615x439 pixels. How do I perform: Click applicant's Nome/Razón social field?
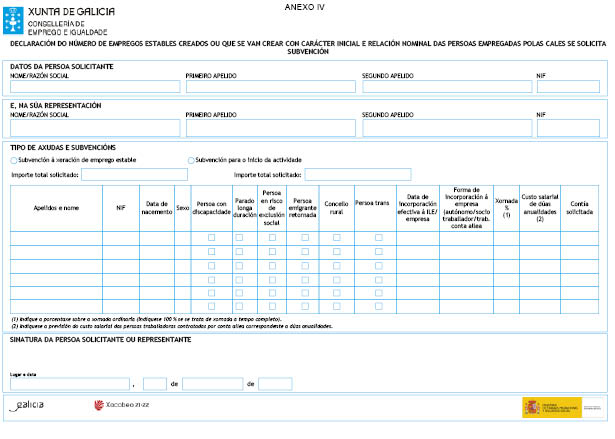[95, 87]
